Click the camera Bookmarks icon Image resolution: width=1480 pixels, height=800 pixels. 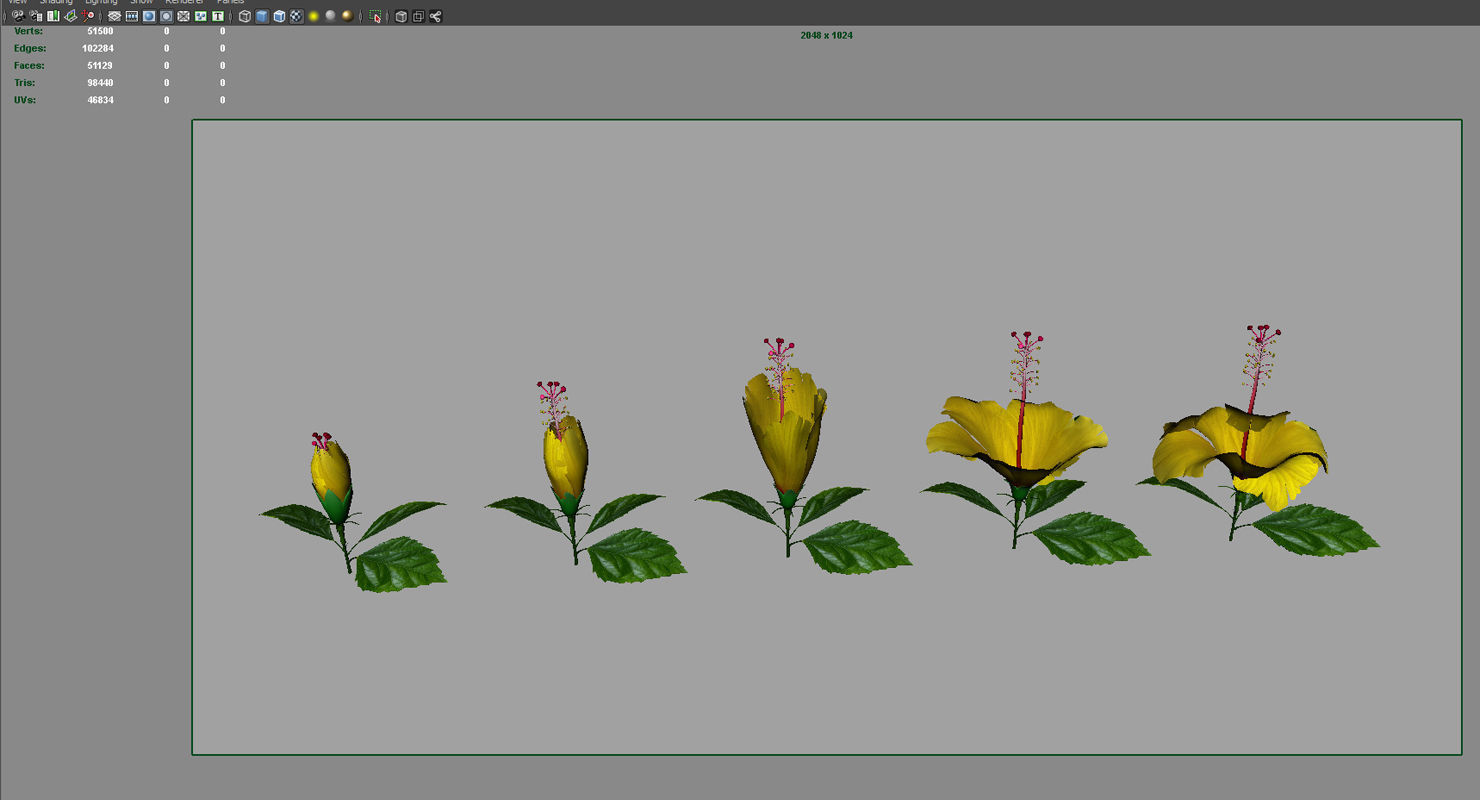pyautogui.click(x=53, y=16)
